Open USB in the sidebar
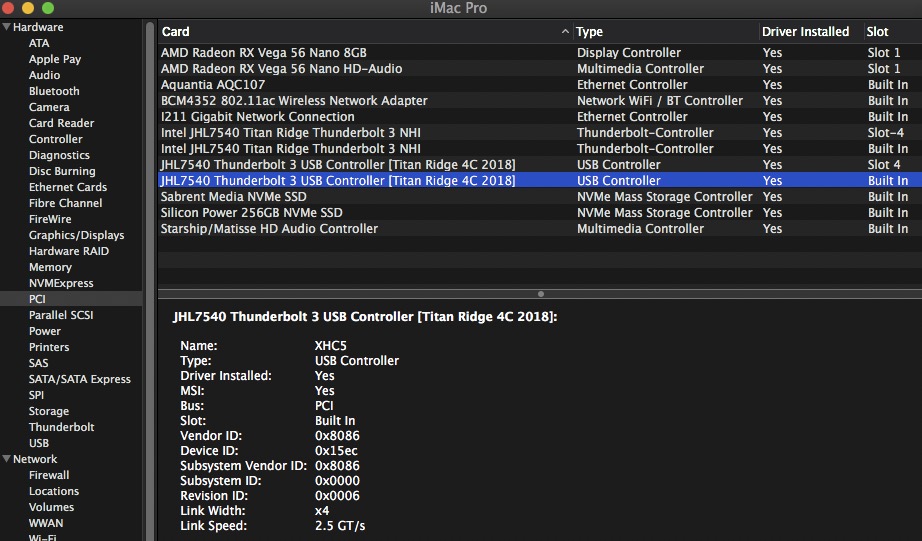This screenshot has width=922, height=541. [x=39, y=443]
